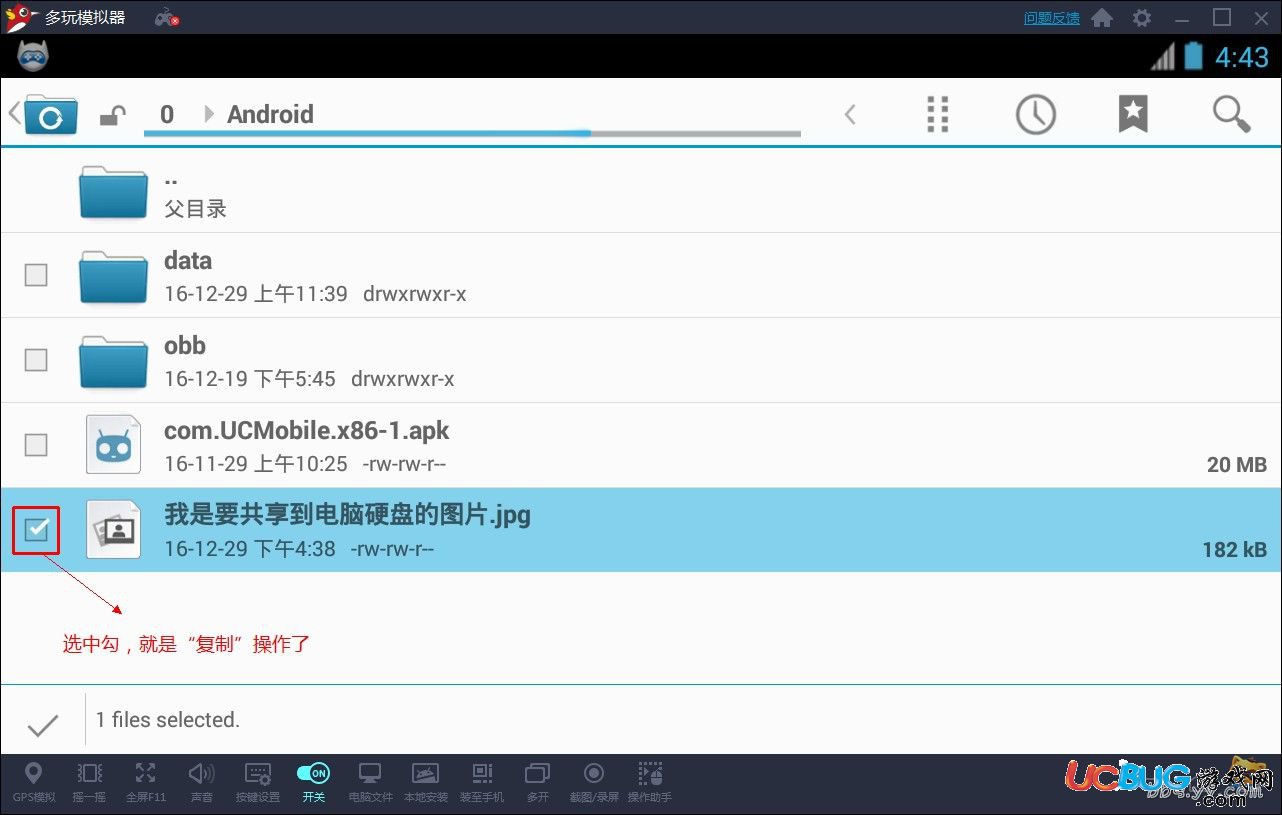Click the data folder date 16-12-29 上午11:39
The image size is (1282, 815).
256,294
